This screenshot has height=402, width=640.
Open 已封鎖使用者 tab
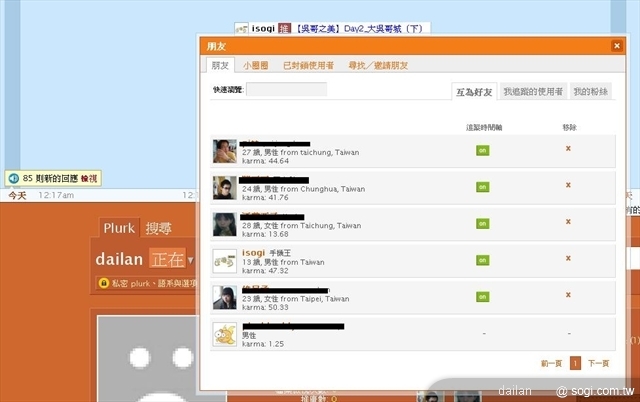pyautogui.click(x=308, y=65)
